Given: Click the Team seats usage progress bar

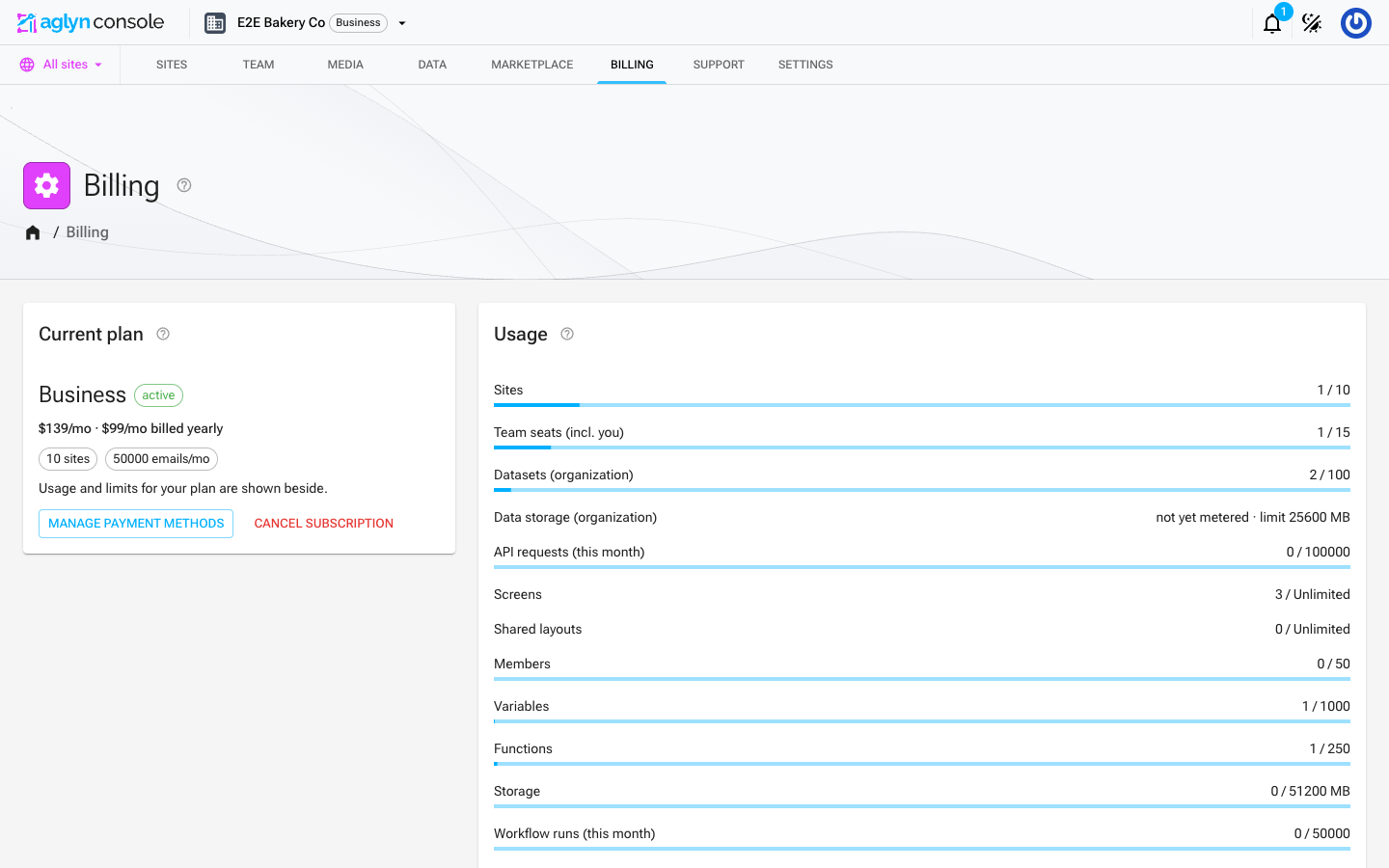Looking at the screenshot, I should tap(922, 448).
